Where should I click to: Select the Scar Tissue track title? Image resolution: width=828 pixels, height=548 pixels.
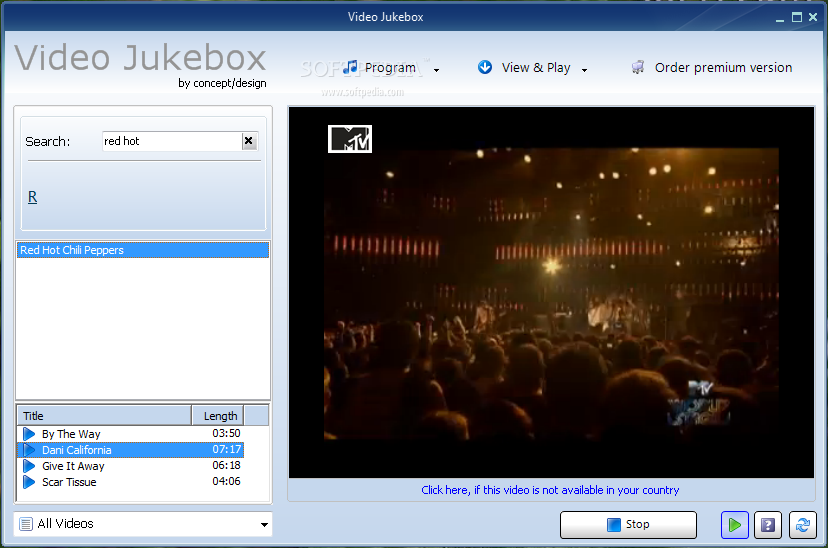(69, 482)
